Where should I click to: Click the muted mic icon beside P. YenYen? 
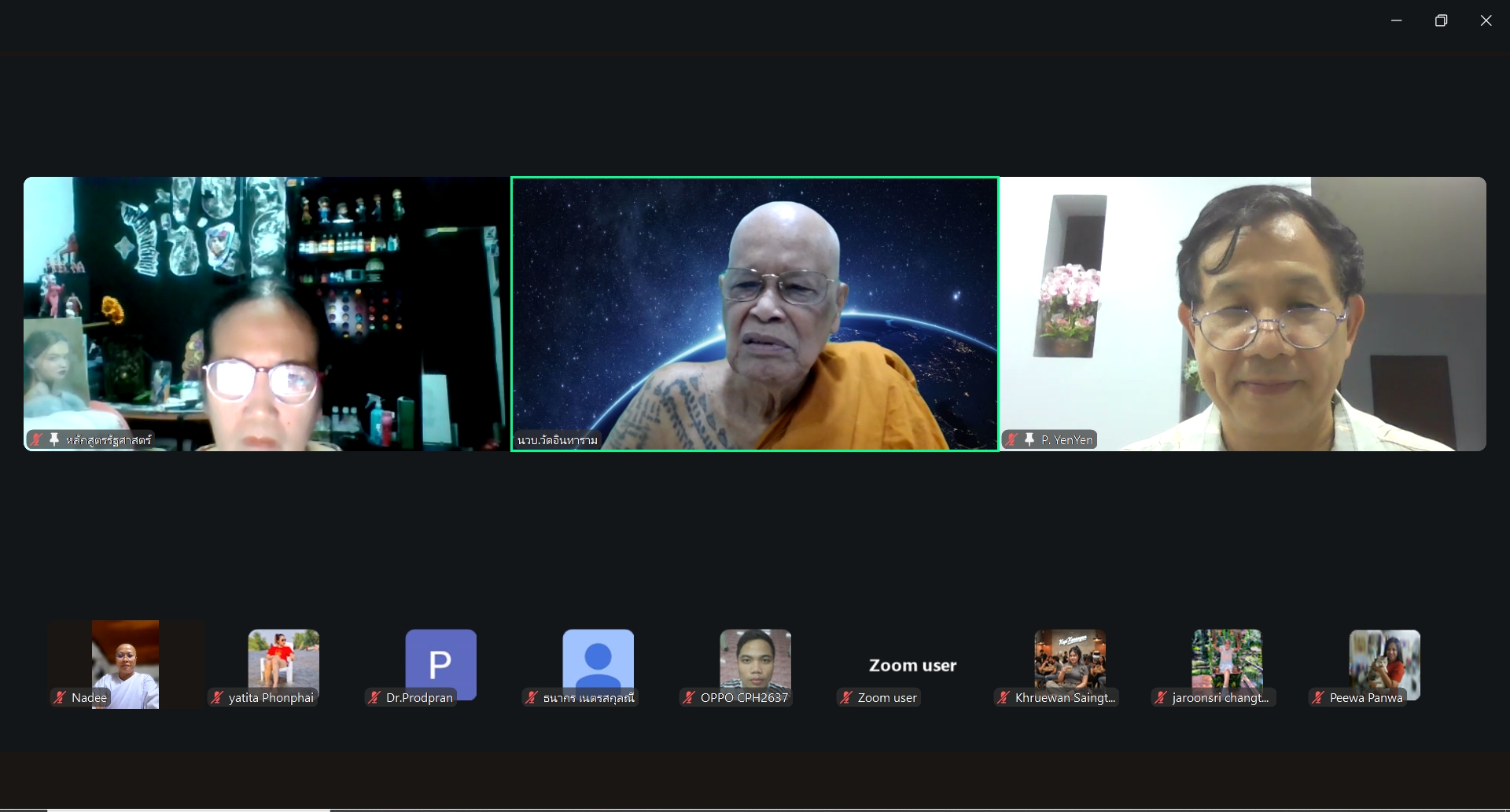point(1011,440)
